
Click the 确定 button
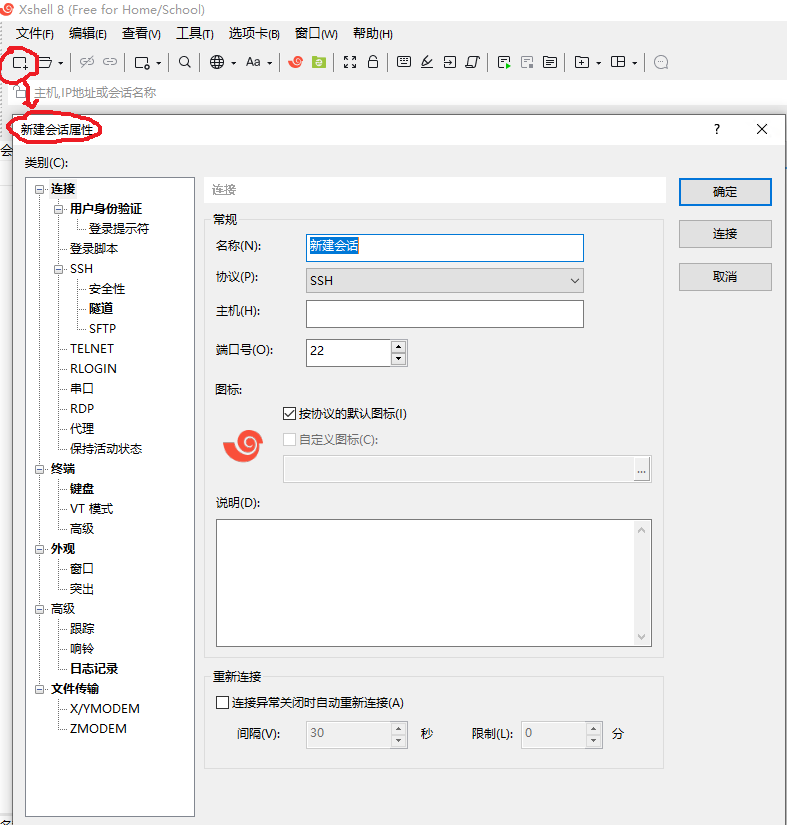pyautogui.click(x=725, y=192)
